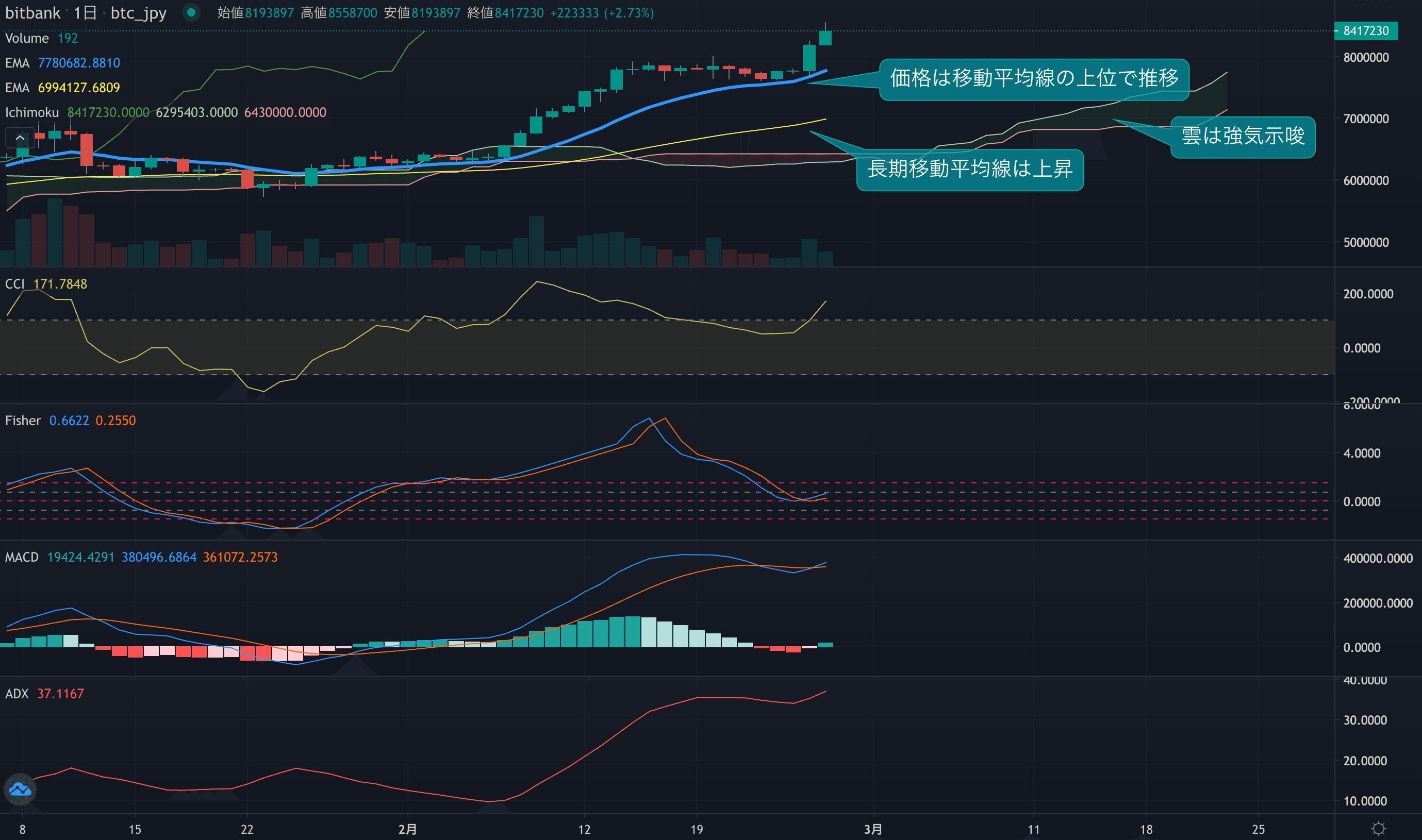Select the CCI indicator label
Screen dimensions: 1422x840
(14, 283)
